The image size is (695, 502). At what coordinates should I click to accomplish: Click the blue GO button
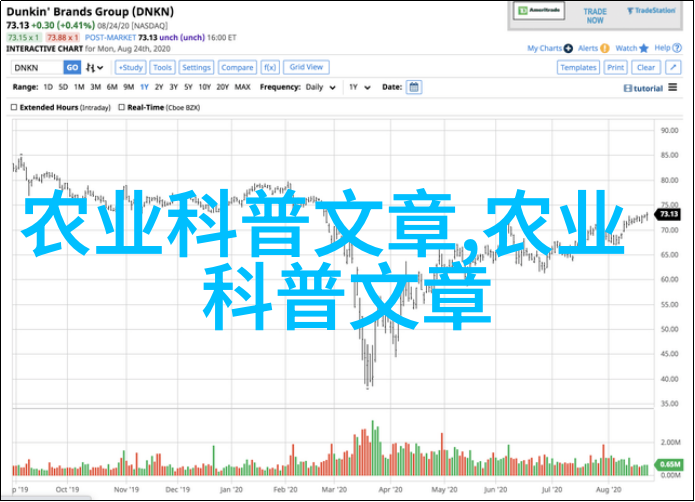coord(72,68)
